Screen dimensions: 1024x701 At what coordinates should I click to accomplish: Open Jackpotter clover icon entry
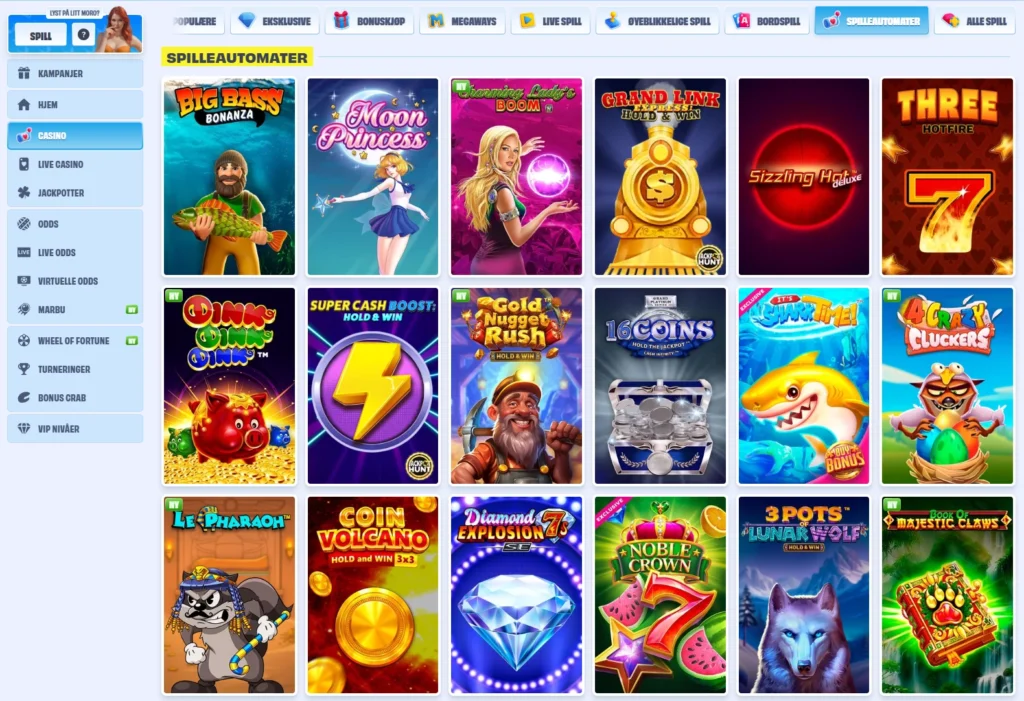24,193
